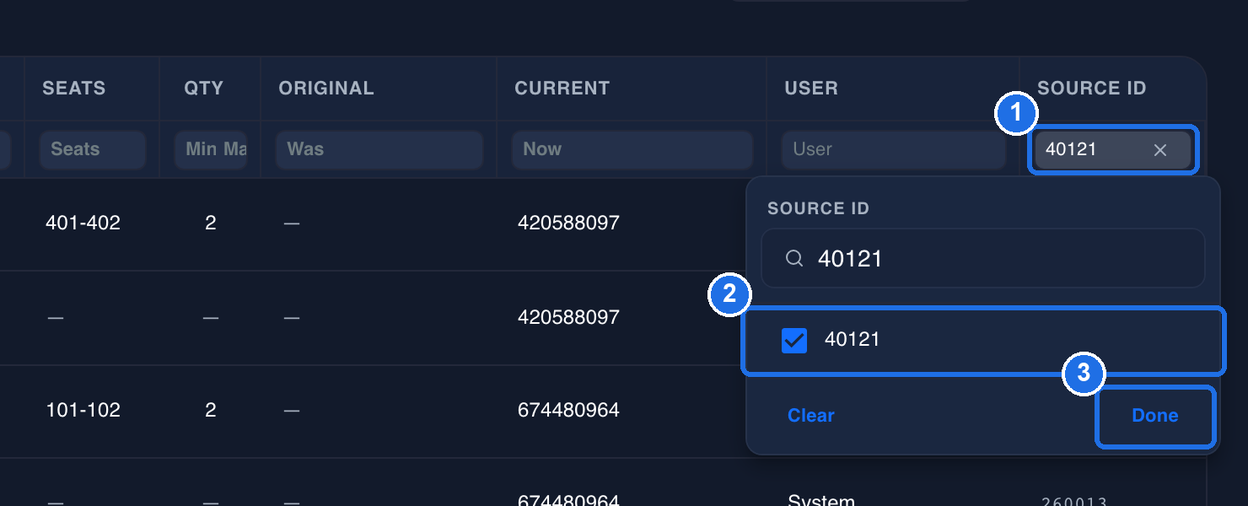The image size is (1248, 506).
Task: Click the Qty Min filter input
Action: click(x=210, y=150)
